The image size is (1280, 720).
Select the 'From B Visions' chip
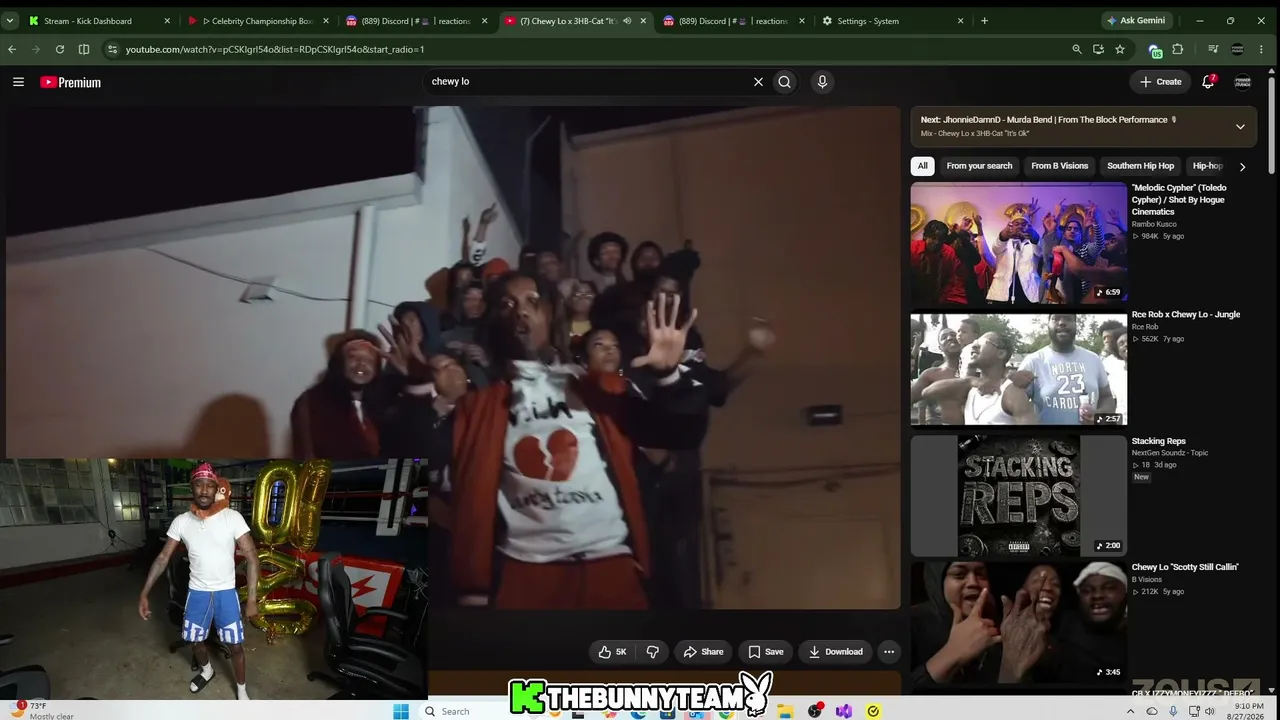1059,166
